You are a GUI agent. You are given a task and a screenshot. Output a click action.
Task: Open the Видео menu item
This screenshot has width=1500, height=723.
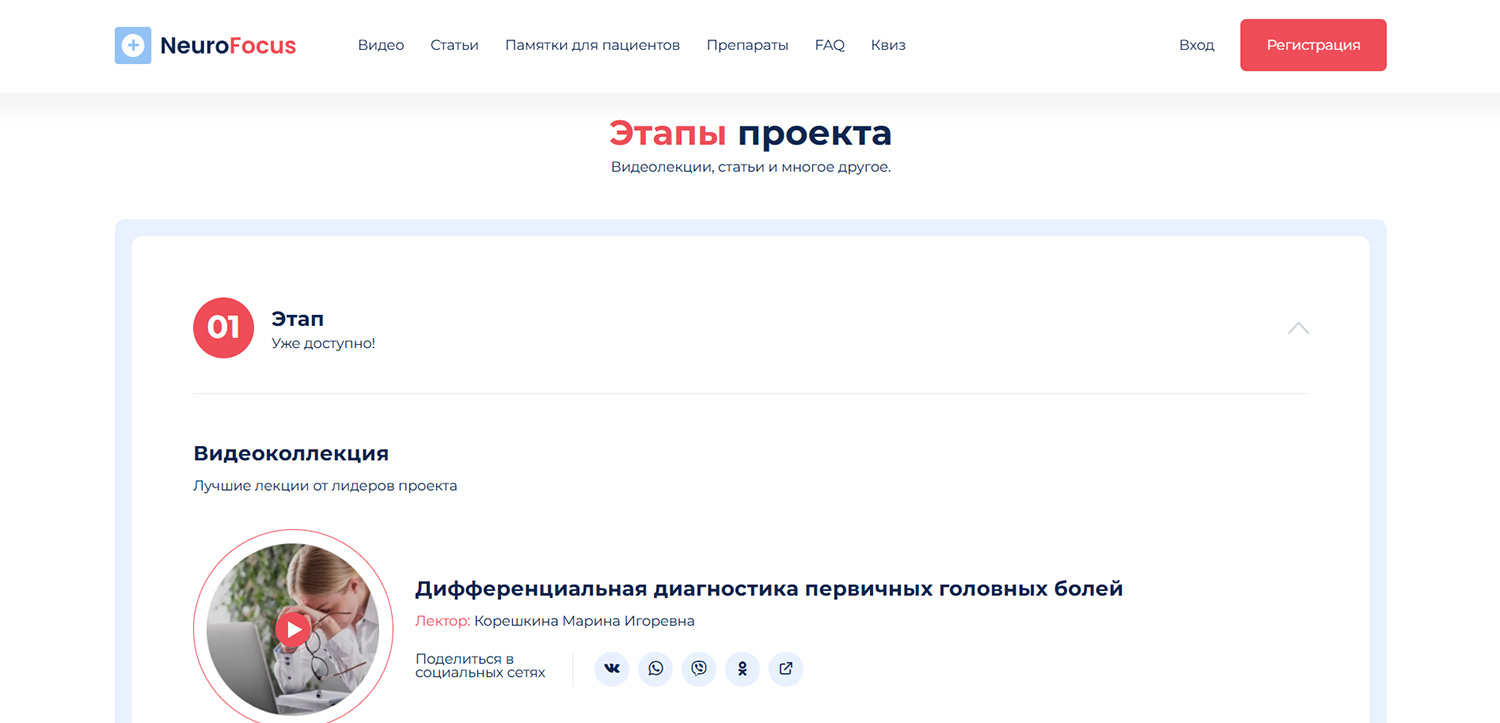(381, 45)
